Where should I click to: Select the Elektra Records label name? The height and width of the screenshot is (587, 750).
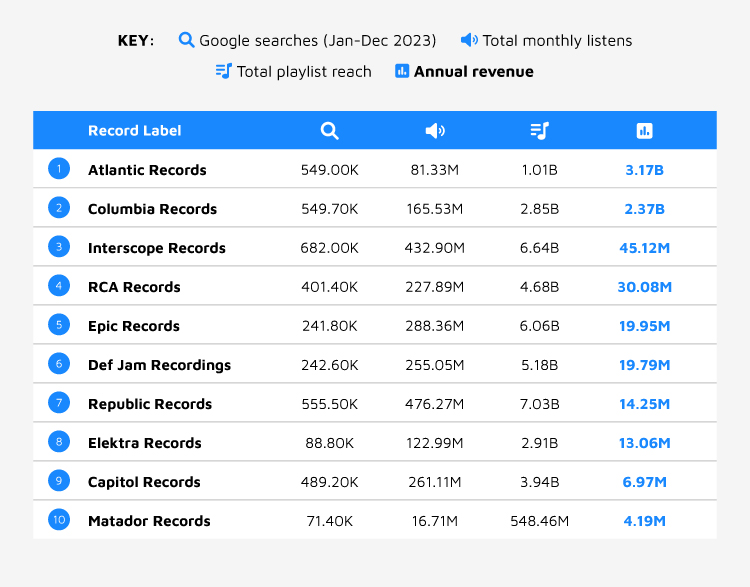pos(145,443)
